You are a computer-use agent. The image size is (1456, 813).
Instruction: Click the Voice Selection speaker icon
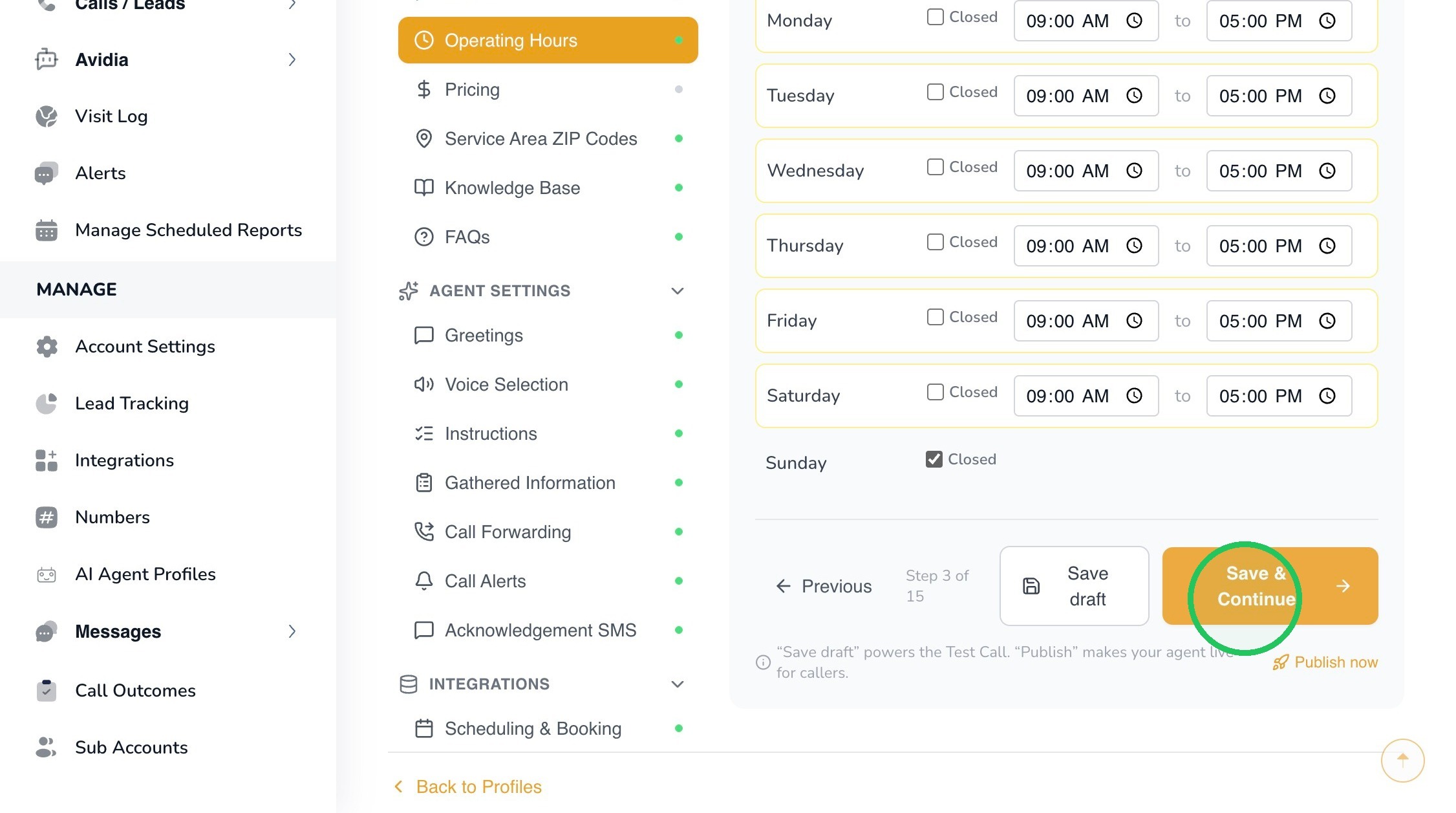[x=423, y=384]
